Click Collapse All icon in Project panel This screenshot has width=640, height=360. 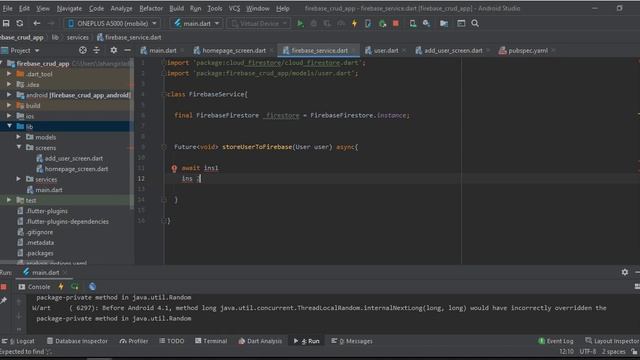[96, 50]
